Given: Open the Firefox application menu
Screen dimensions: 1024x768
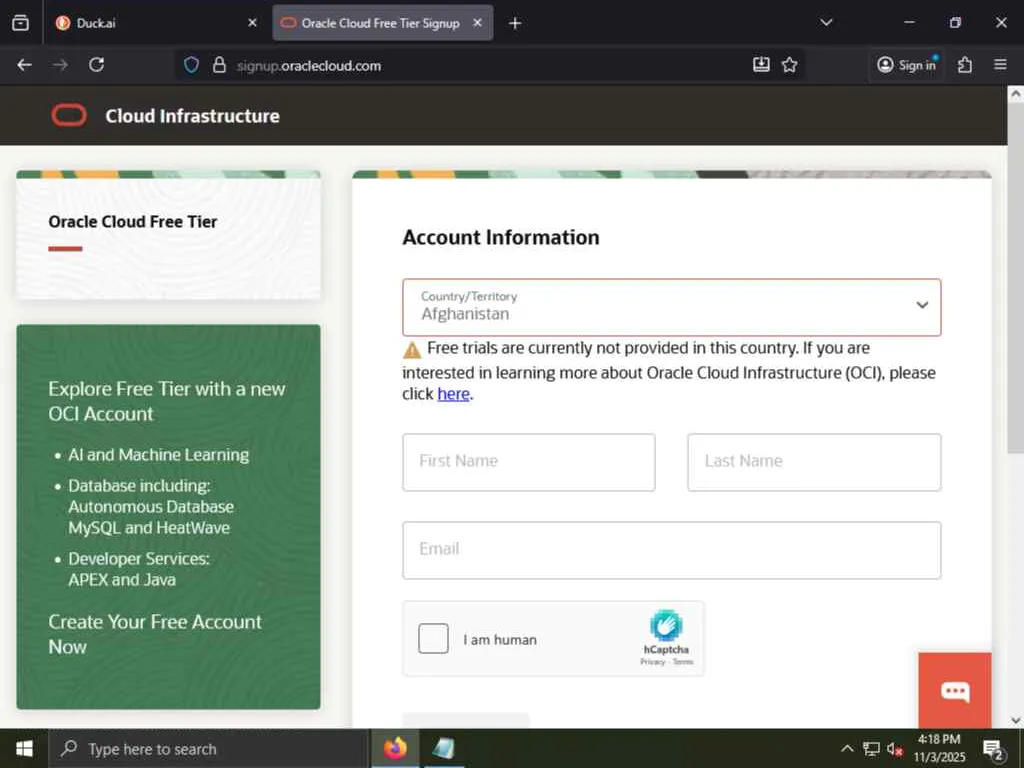Looking at the screenshot, I should pos(1000,65).
